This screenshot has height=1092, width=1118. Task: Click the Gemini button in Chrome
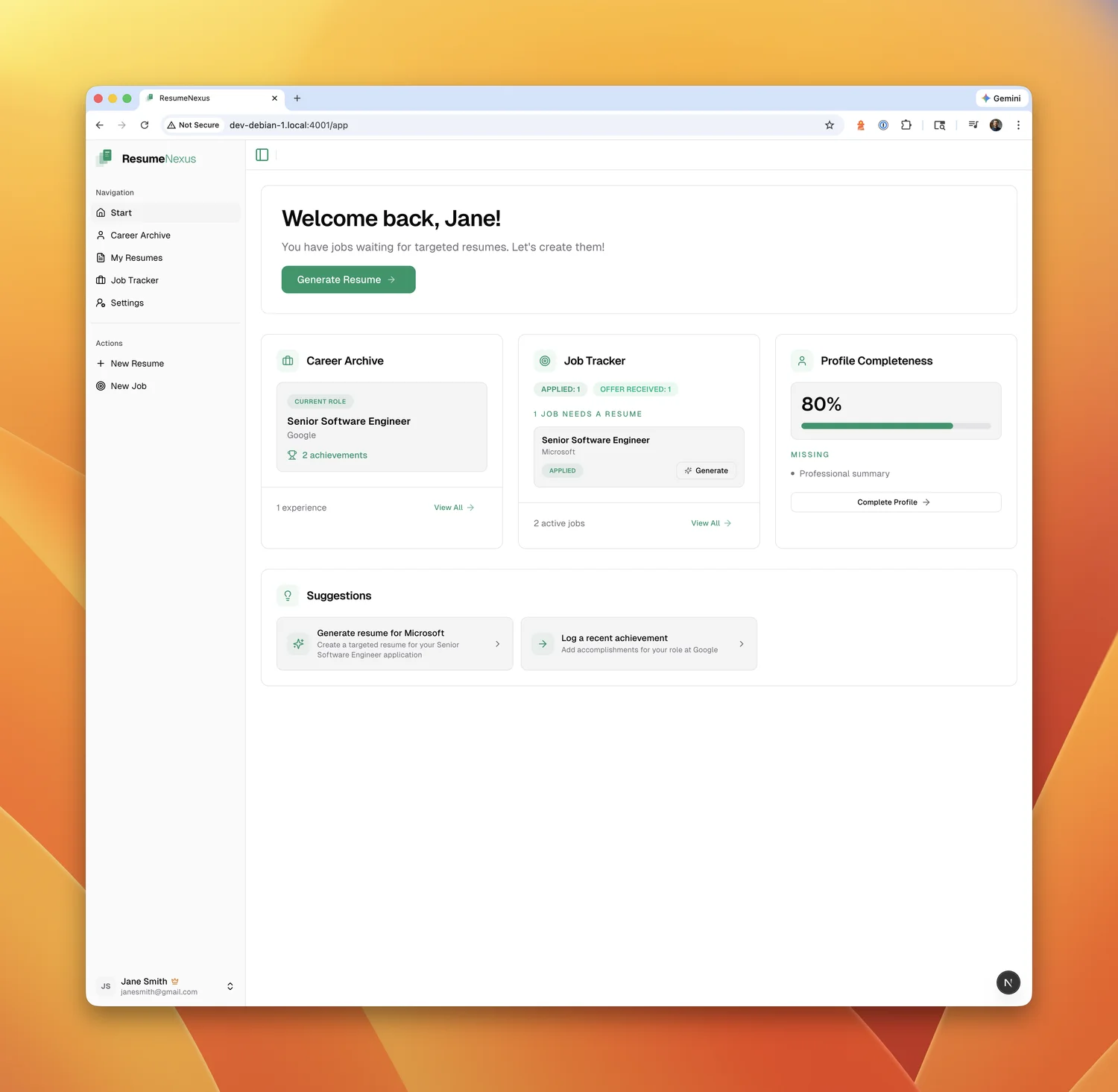pos(1001,98)
